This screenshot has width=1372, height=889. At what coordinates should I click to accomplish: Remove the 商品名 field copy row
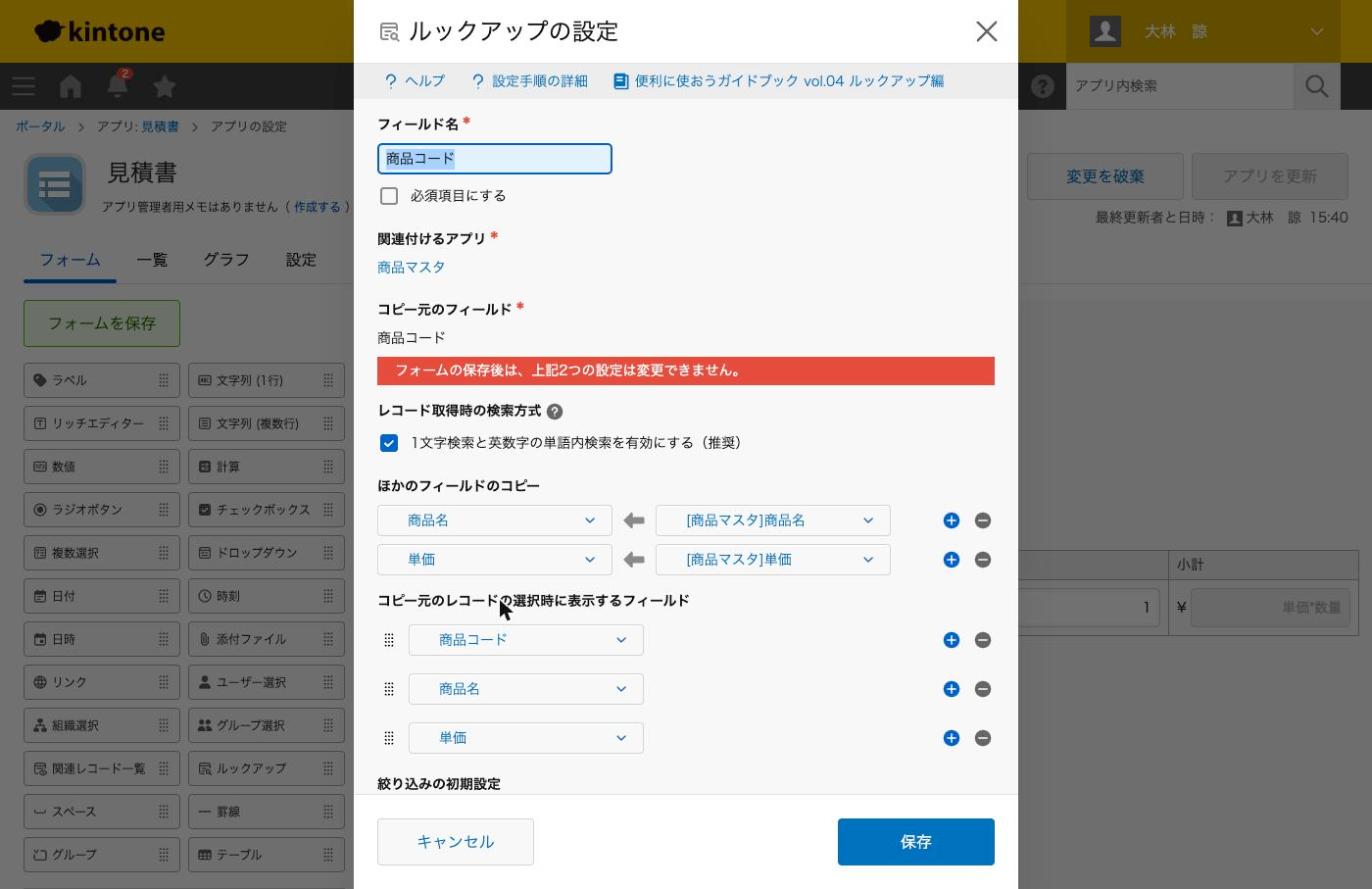coord(983,520)
